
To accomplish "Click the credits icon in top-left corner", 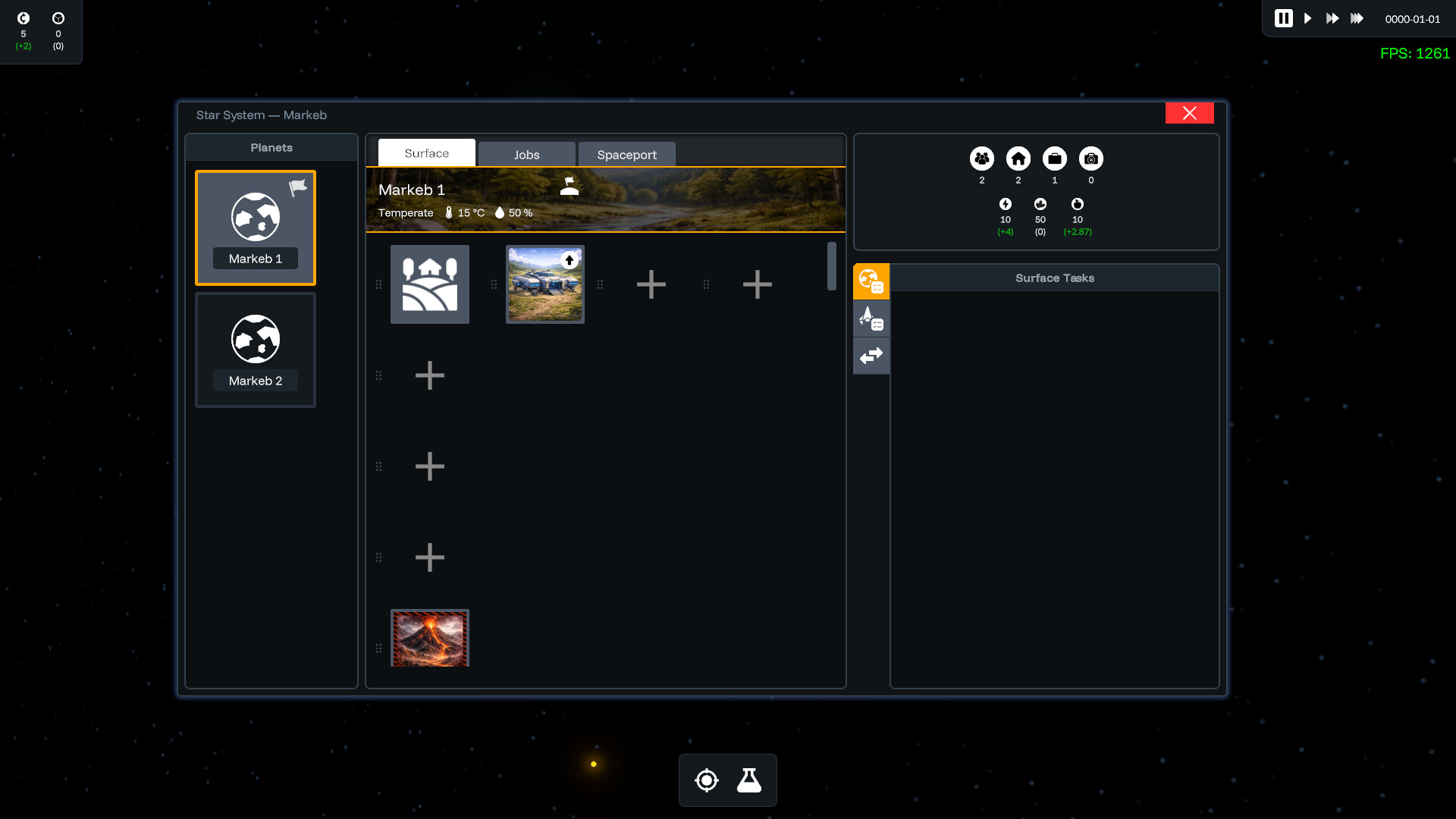I will [x=24, y=19].
